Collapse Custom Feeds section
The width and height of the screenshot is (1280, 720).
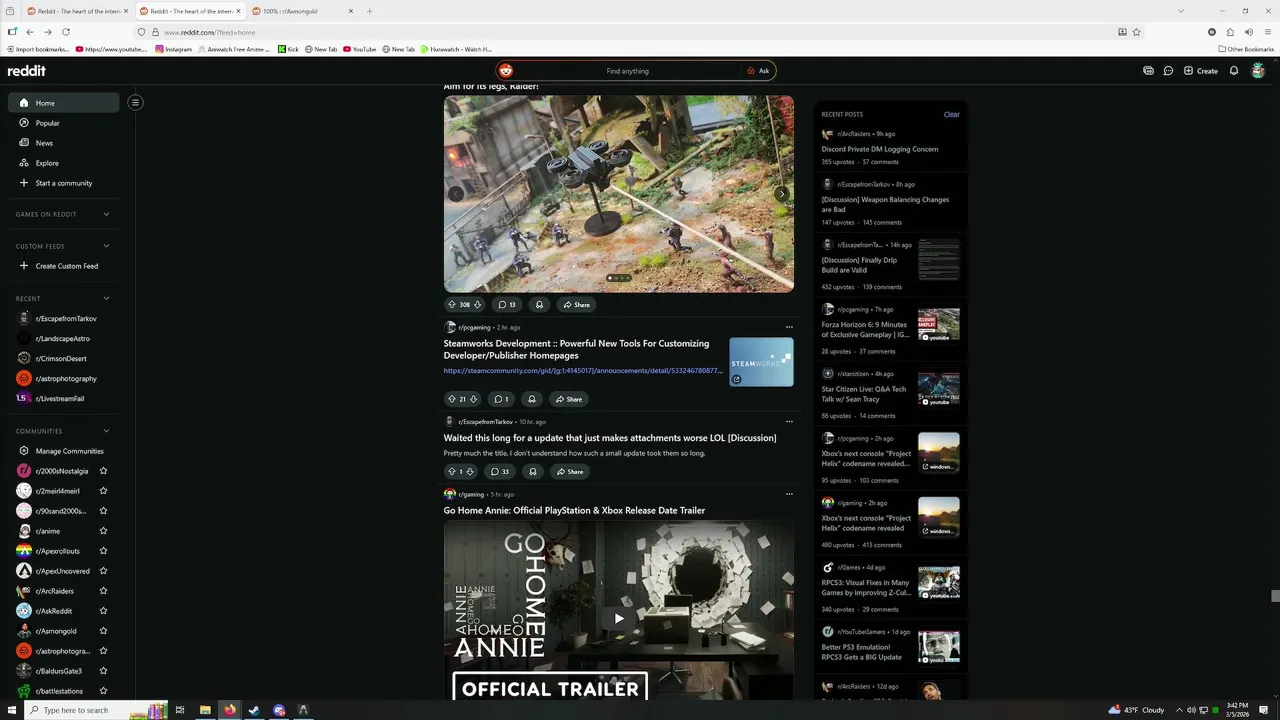pos(106,246)
